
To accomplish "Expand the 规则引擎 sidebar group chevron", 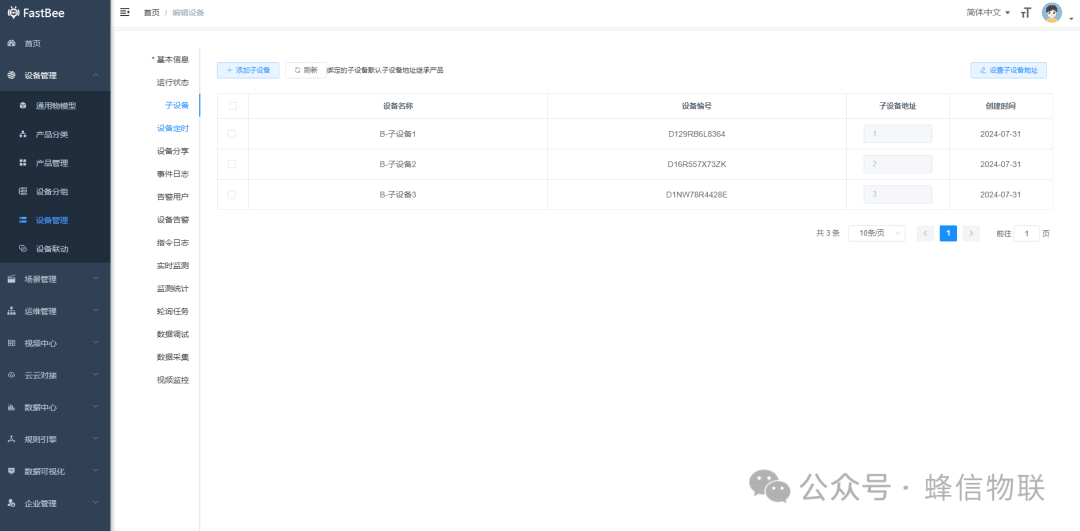I will tap(96, 438).
